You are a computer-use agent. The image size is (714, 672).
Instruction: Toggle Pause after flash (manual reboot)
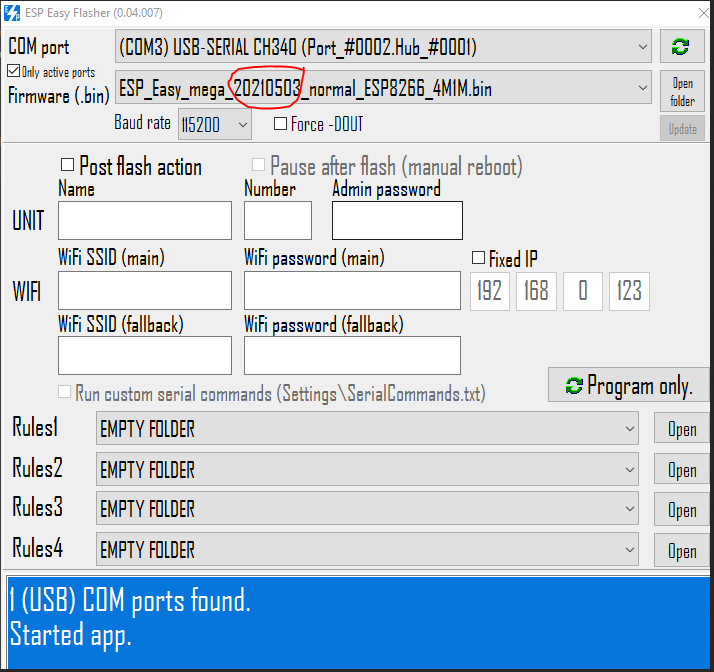[258, 165]
